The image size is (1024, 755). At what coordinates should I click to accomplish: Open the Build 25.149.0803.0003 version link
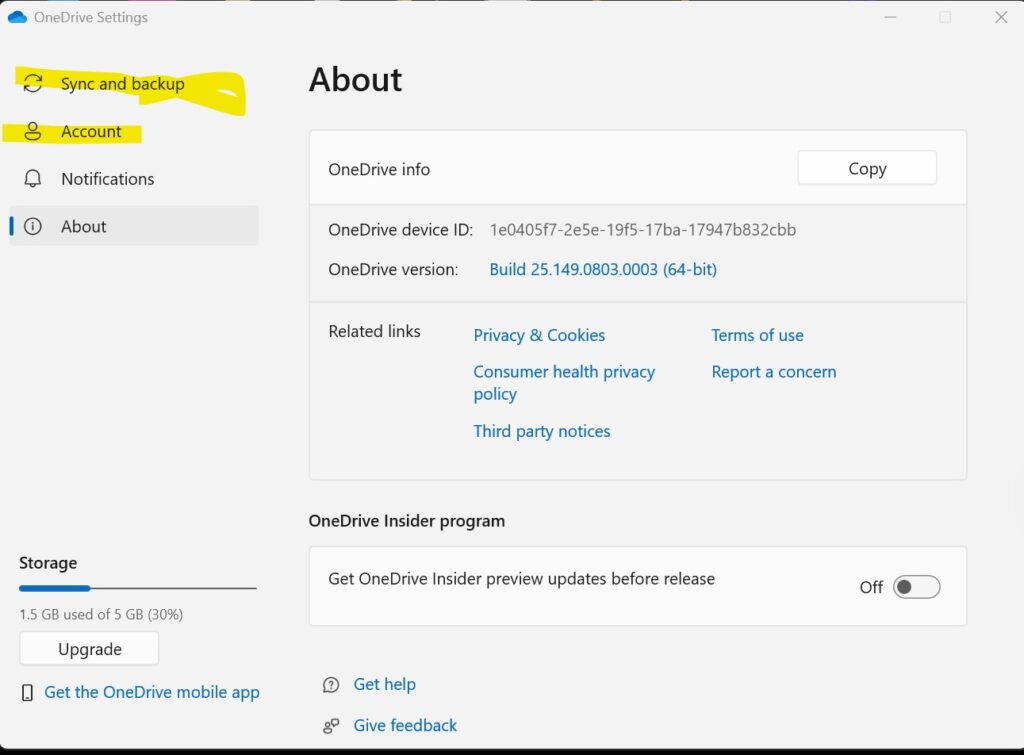click(603, 269)
